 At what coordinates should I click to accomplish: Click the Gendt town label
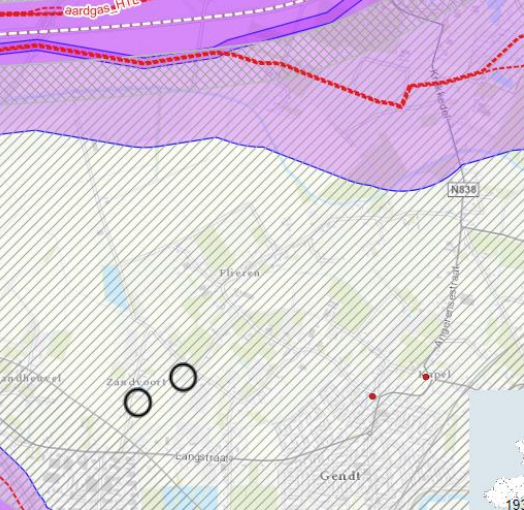point(341,476)
